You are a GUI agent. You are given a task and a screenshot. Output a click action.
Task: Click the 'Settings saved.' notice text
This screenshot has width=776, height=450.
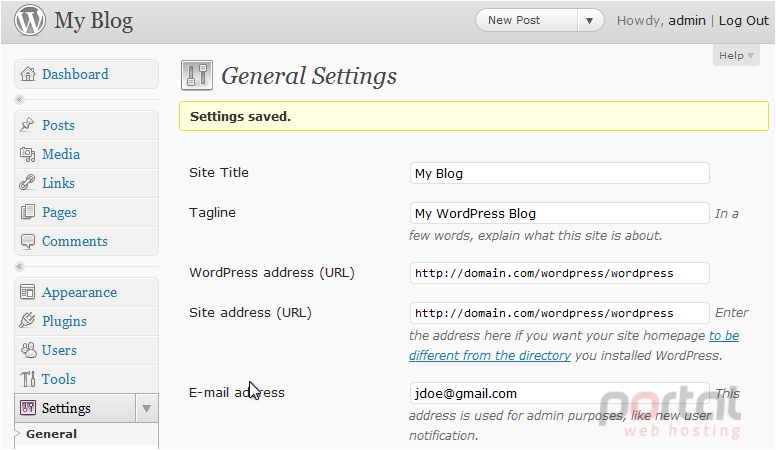tap(240, 117)
